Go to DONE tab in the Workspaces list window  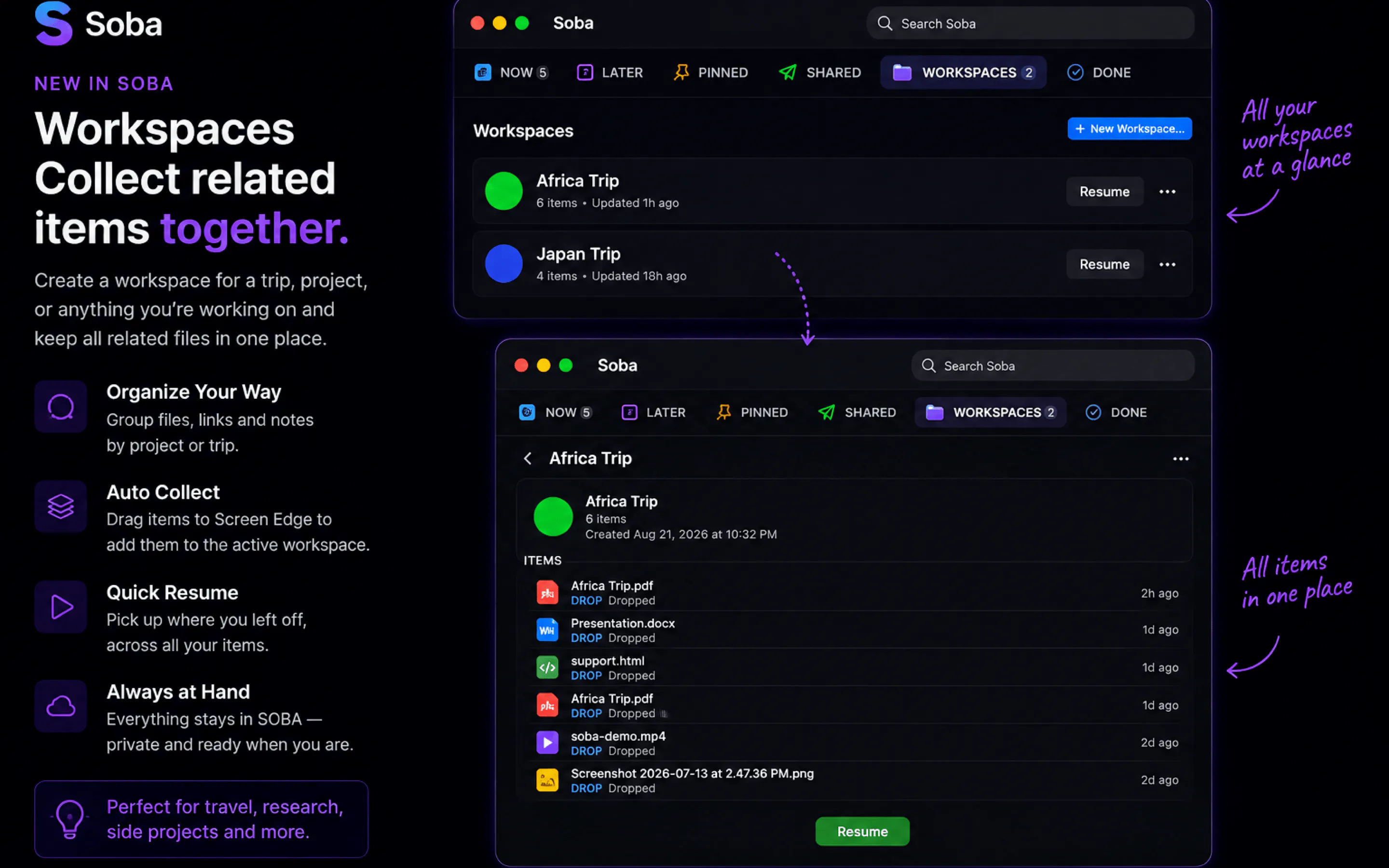pos(1099,72)
